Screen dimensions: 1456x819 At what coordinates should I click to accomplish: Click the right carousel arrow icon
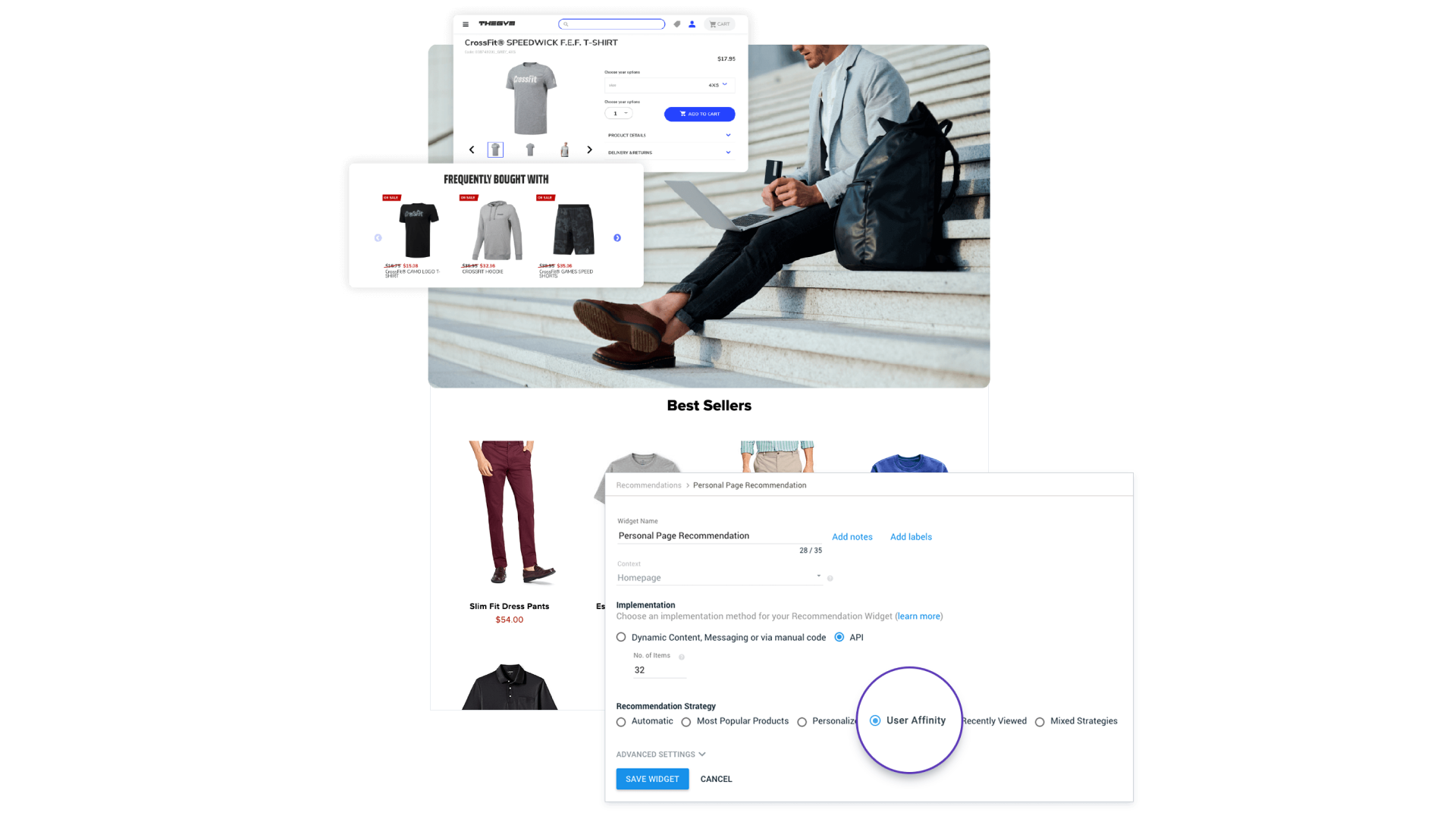click(x=617, y=237)
